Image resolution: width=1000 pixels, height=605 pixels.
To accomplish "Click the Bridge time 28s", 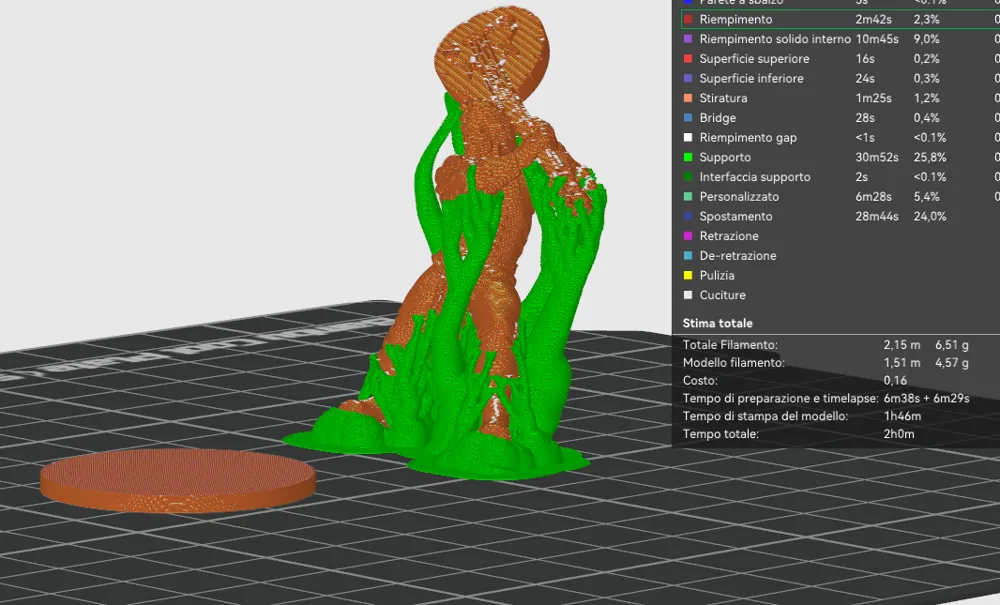I will click(865, 118).
